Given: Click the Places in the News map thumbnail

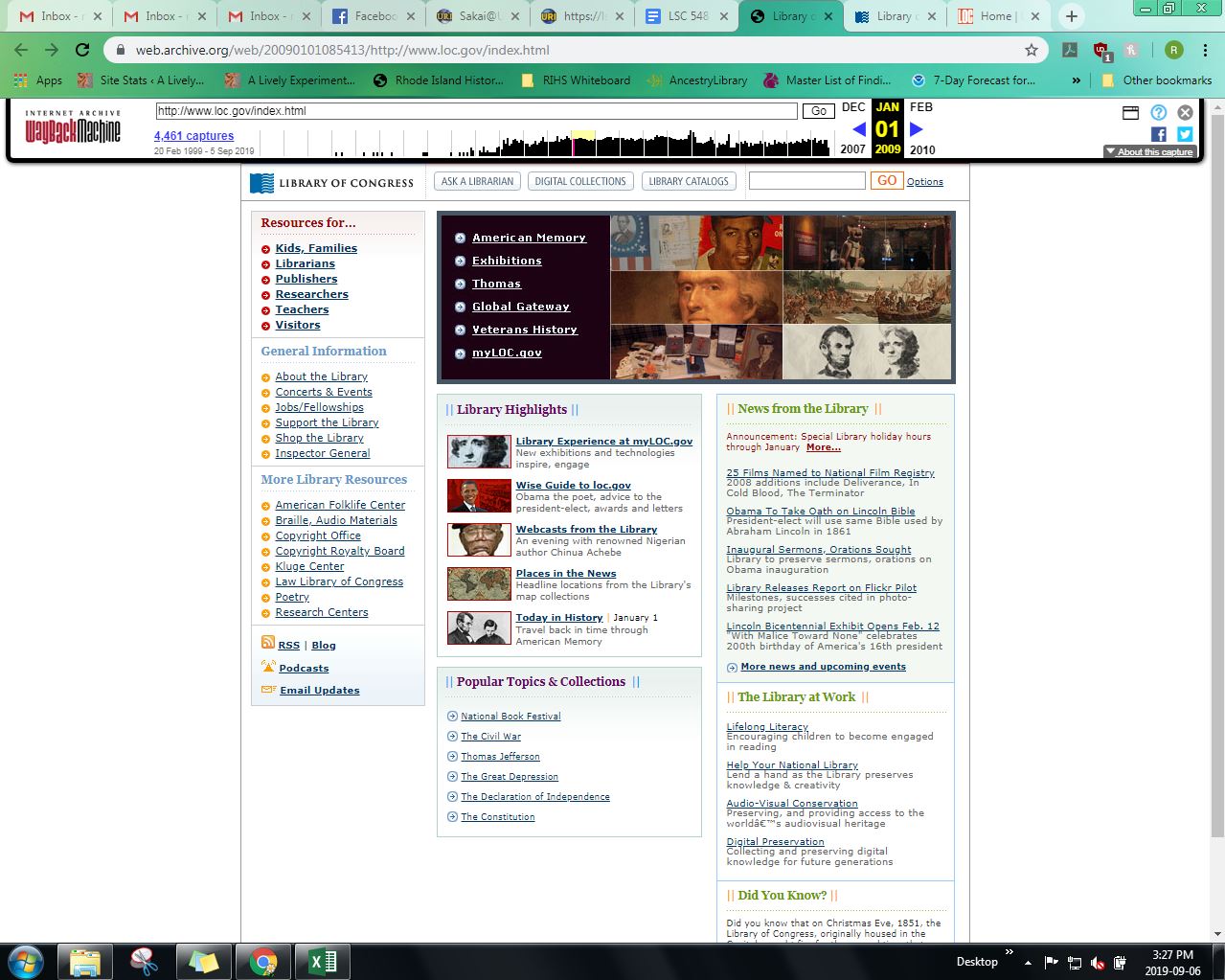Looking at the screenshot, I should point(479,583).
